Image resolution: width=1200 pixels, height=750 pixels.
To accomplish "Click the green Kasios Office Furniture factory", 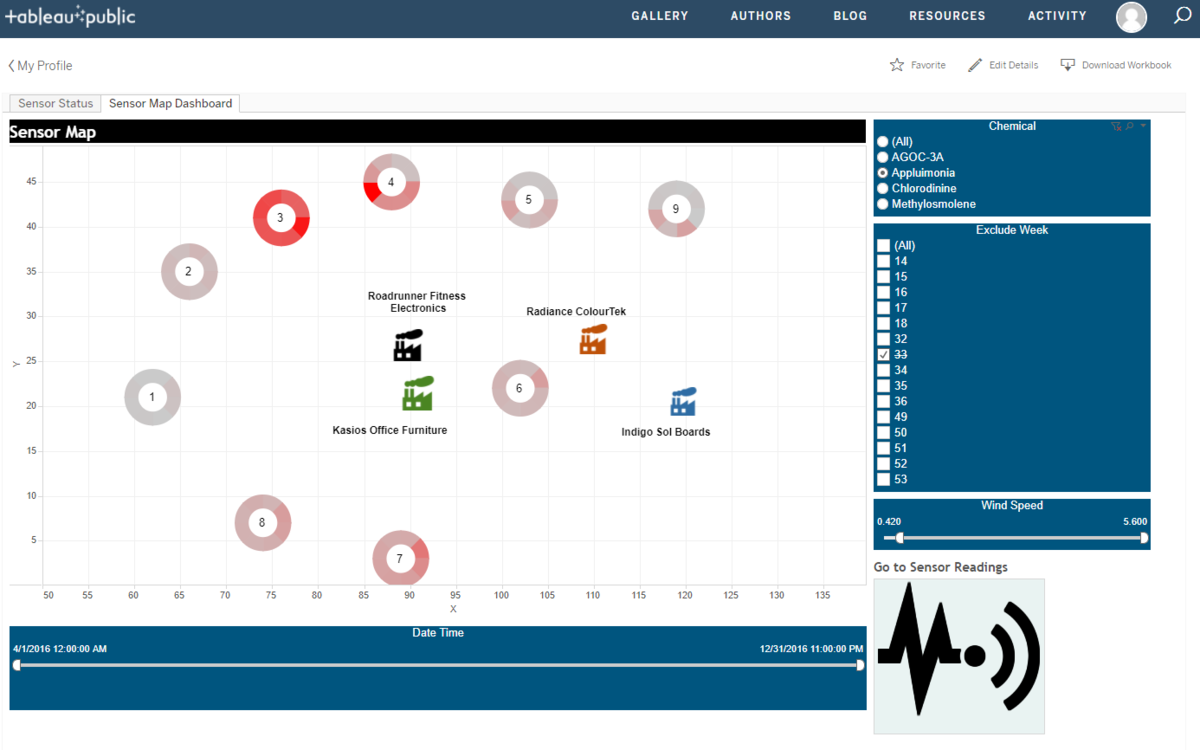I will point(417,394).
